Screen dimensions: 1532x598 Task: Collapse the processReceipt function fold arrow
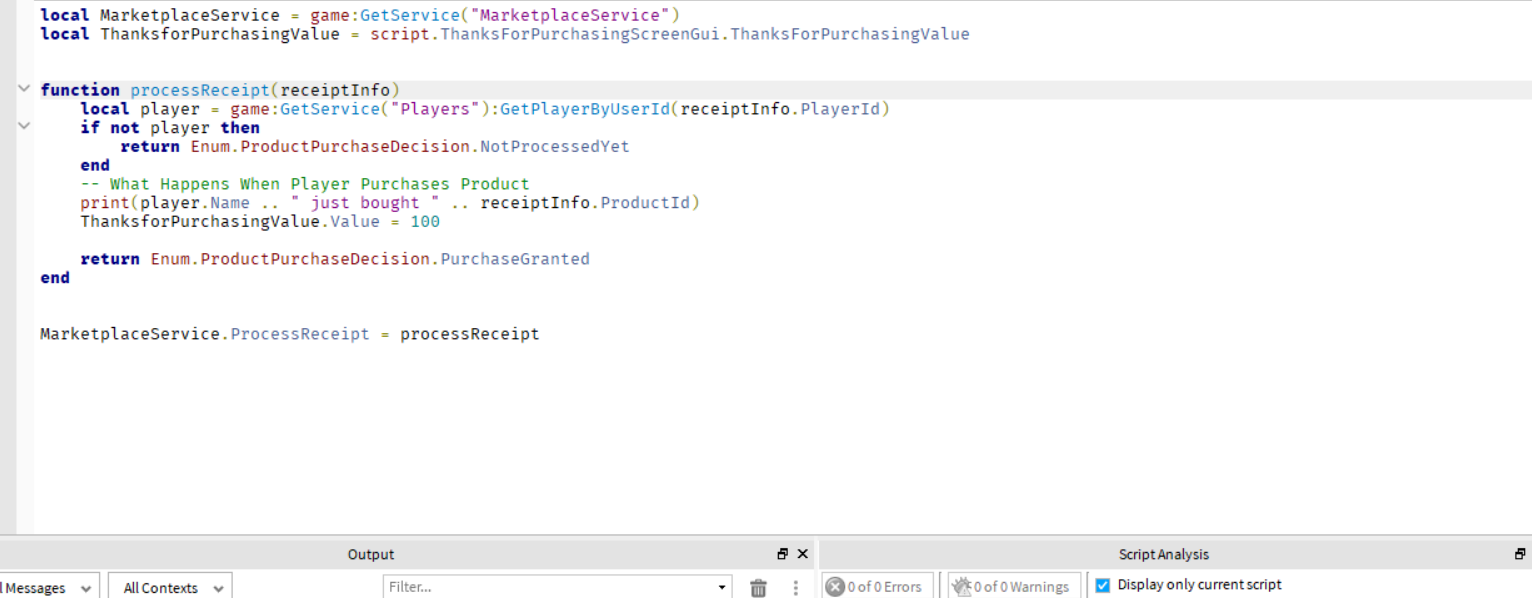24,89
